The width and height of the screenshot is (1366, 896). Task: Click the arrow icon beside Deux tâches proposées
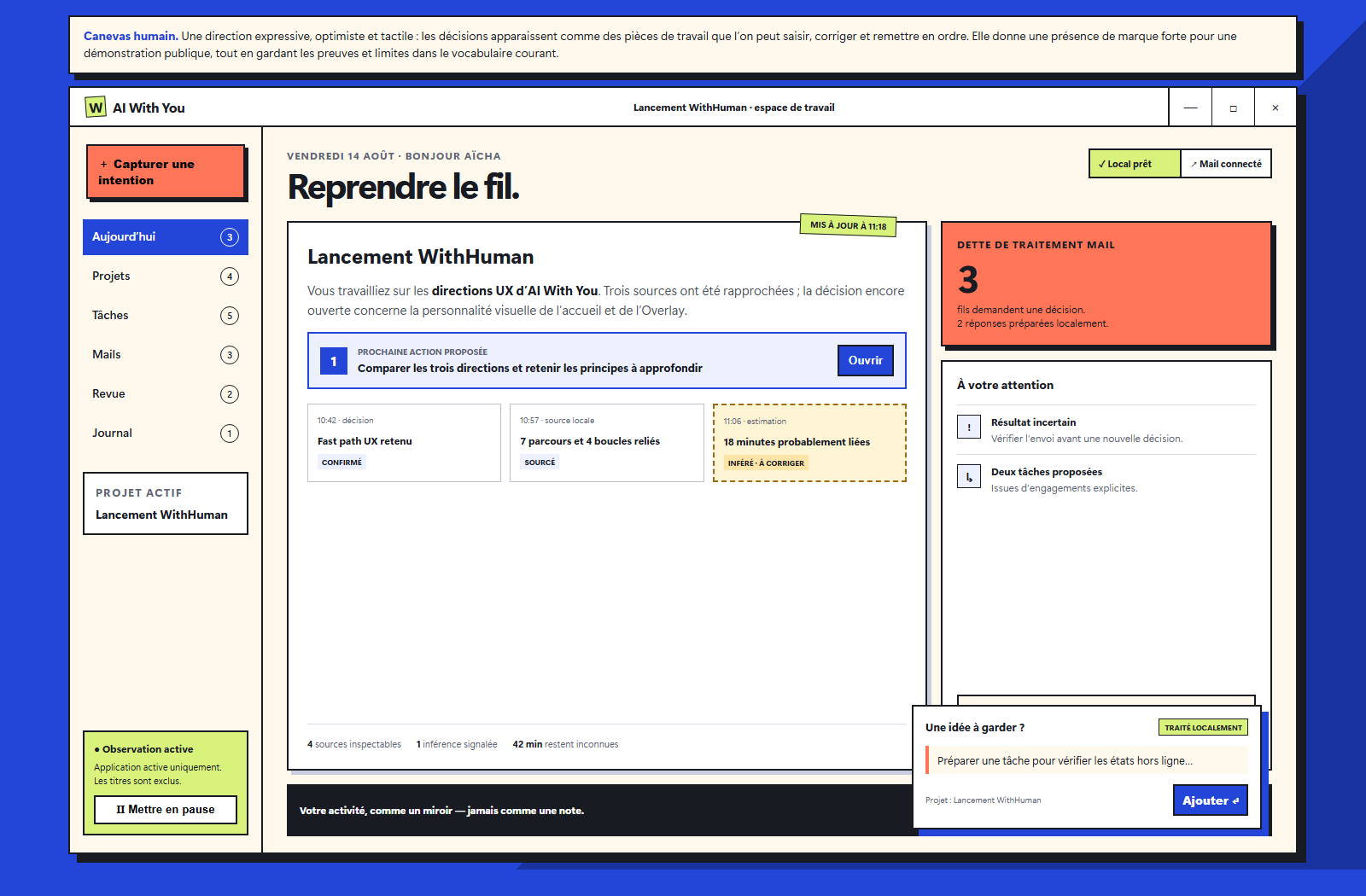pos(969,476)
